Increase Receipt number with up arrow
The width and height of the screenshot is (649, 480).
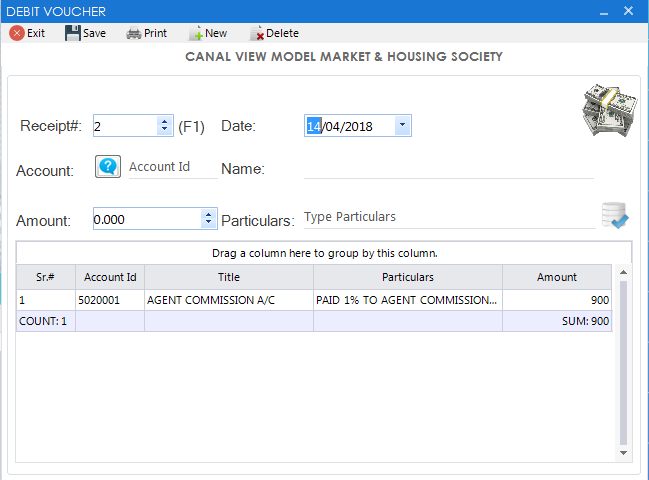tap(164, 121)
